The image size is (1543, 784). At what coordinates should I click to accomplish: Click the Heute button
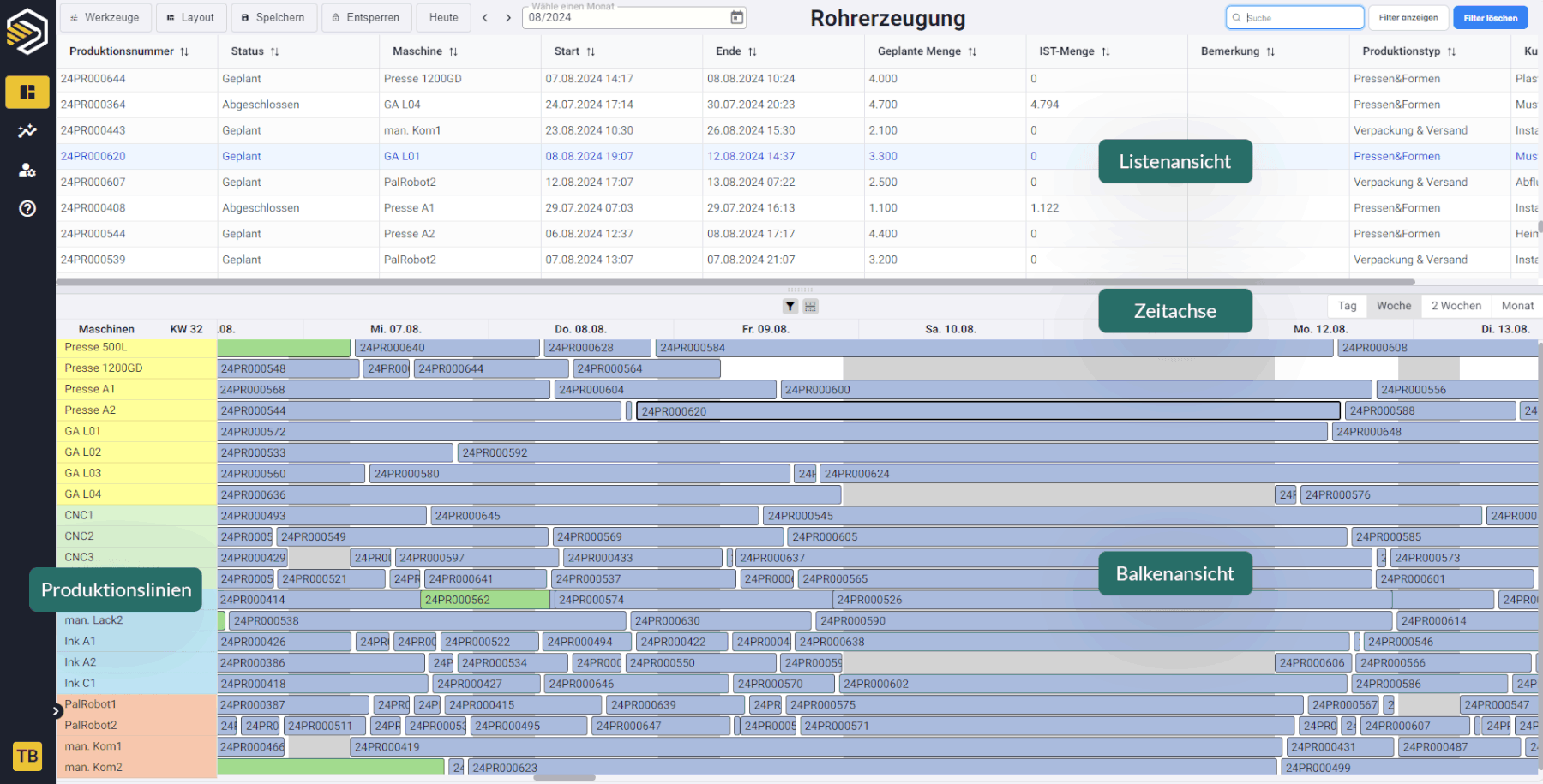(442, 16)
